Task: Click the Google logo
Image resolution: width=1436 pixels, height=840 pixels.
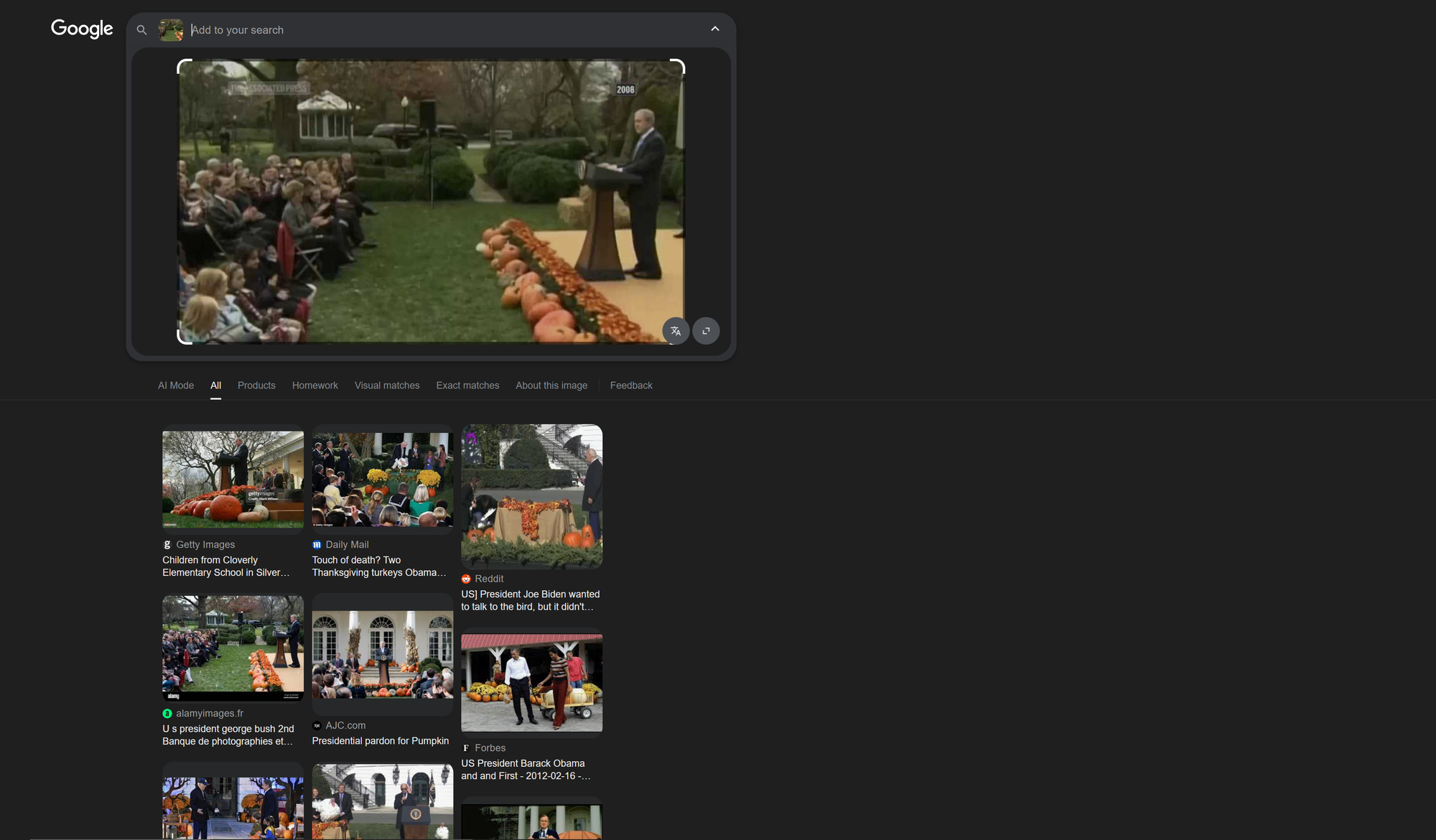Action: coord(81,29)
